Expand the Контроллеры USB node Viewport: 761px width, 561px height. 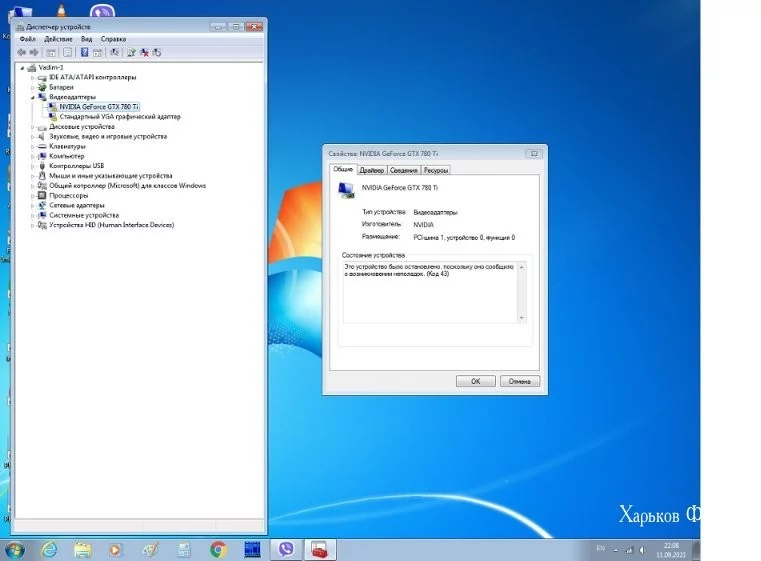tap(32, 166)
